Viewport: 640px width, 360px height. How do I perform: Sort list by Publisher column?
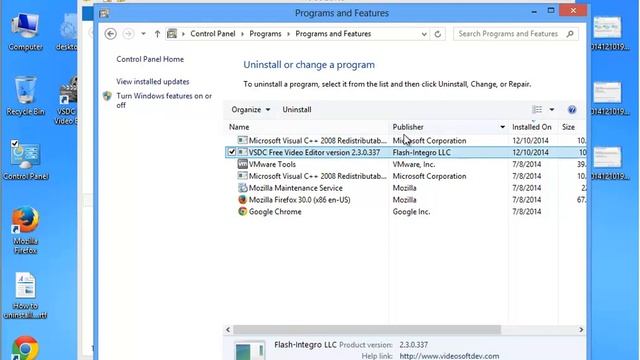(x=408, y=127)
